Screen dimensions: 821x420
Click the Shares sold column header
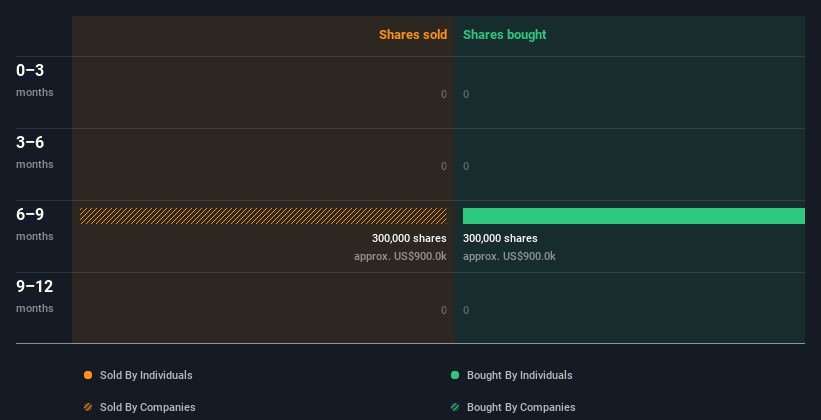click(413, 35)
